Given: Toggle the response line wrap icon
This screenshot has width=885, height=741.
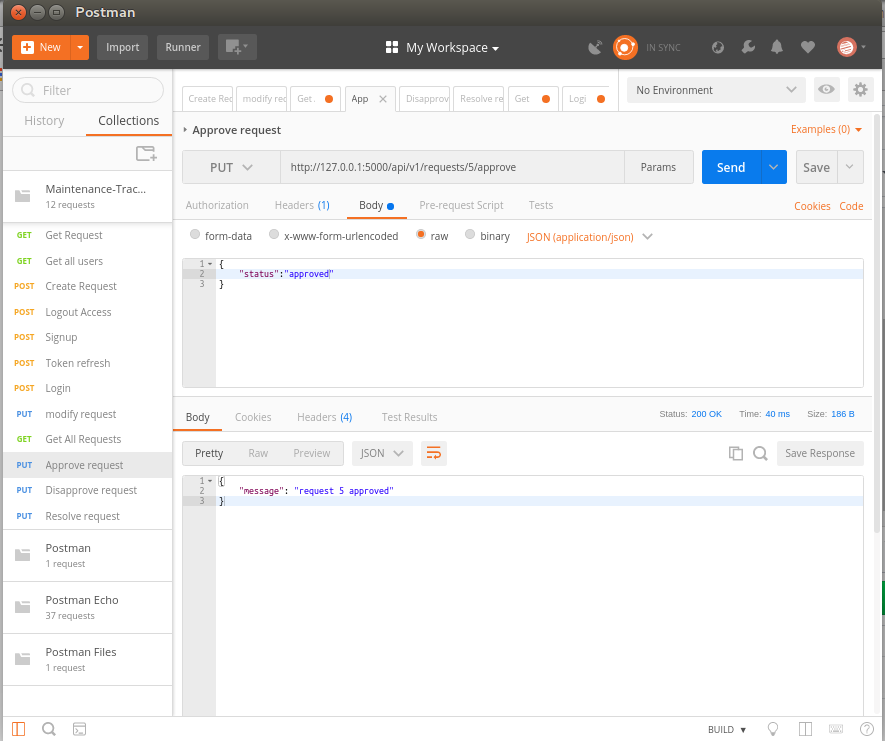Looking at the screenshot, I should point(433,453).
